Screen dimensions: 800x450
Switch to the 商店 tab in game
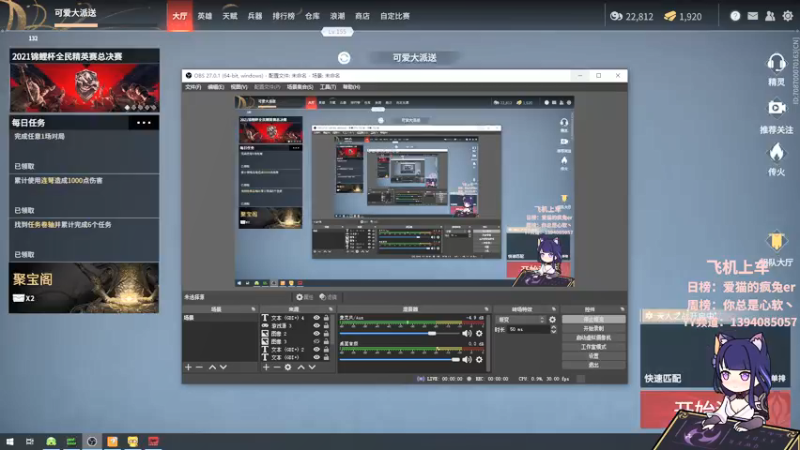tap(362, 16)
